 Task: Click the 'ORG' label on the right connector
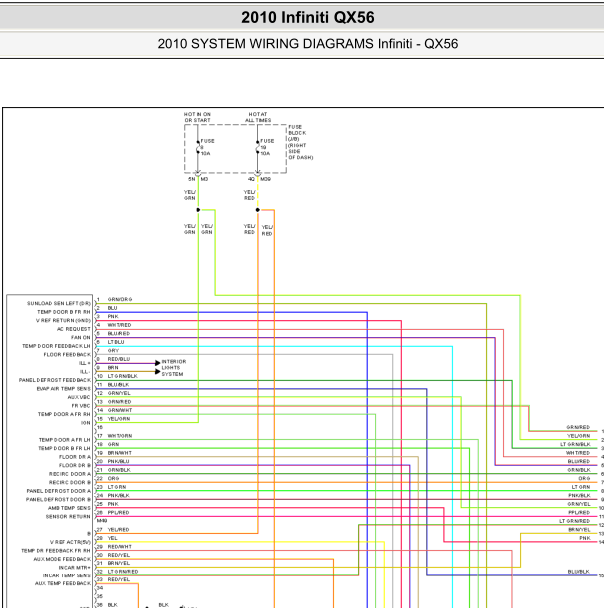pos(584,478)
